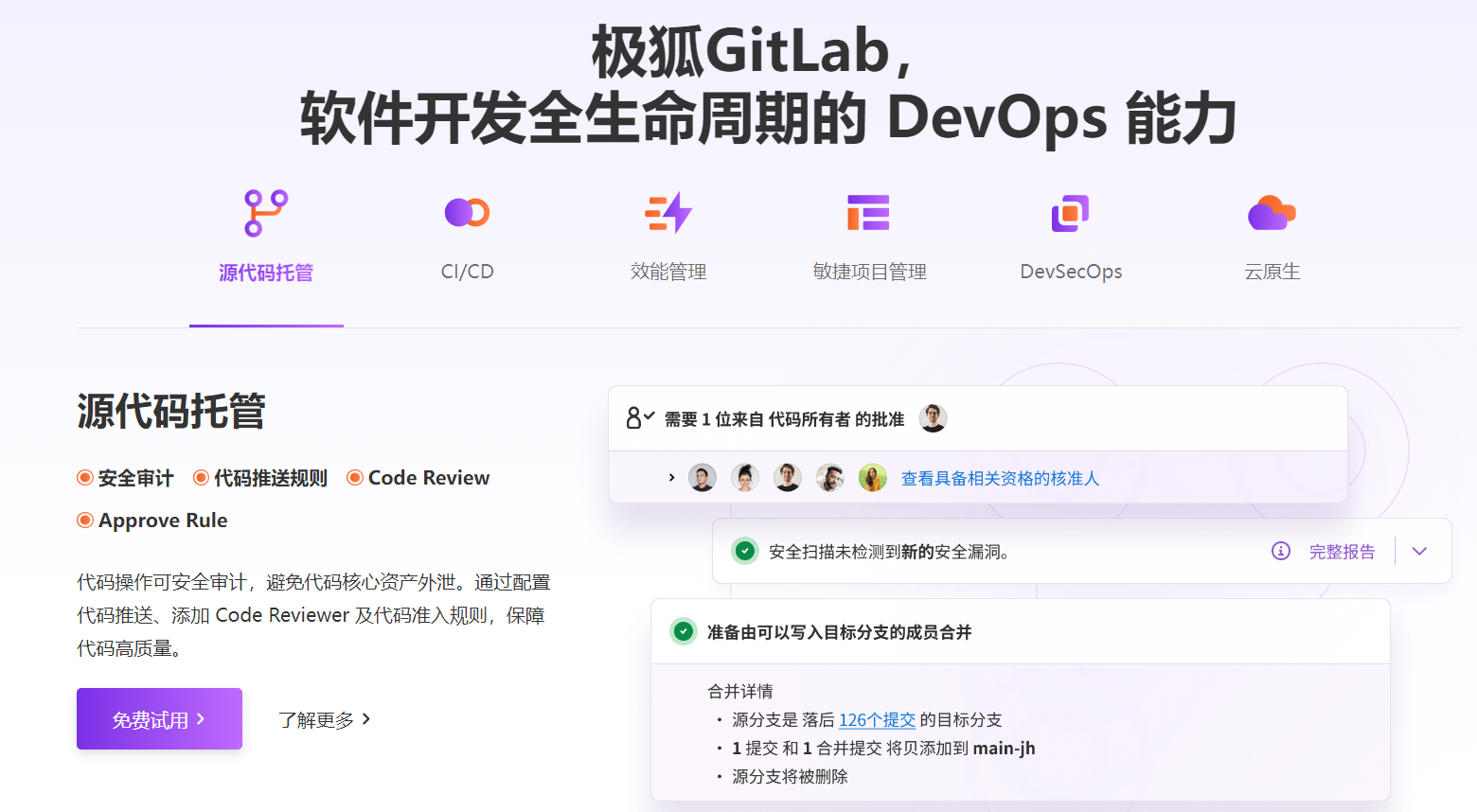
Task: Click the 源分支将被删除 list item
Action: 790,777
